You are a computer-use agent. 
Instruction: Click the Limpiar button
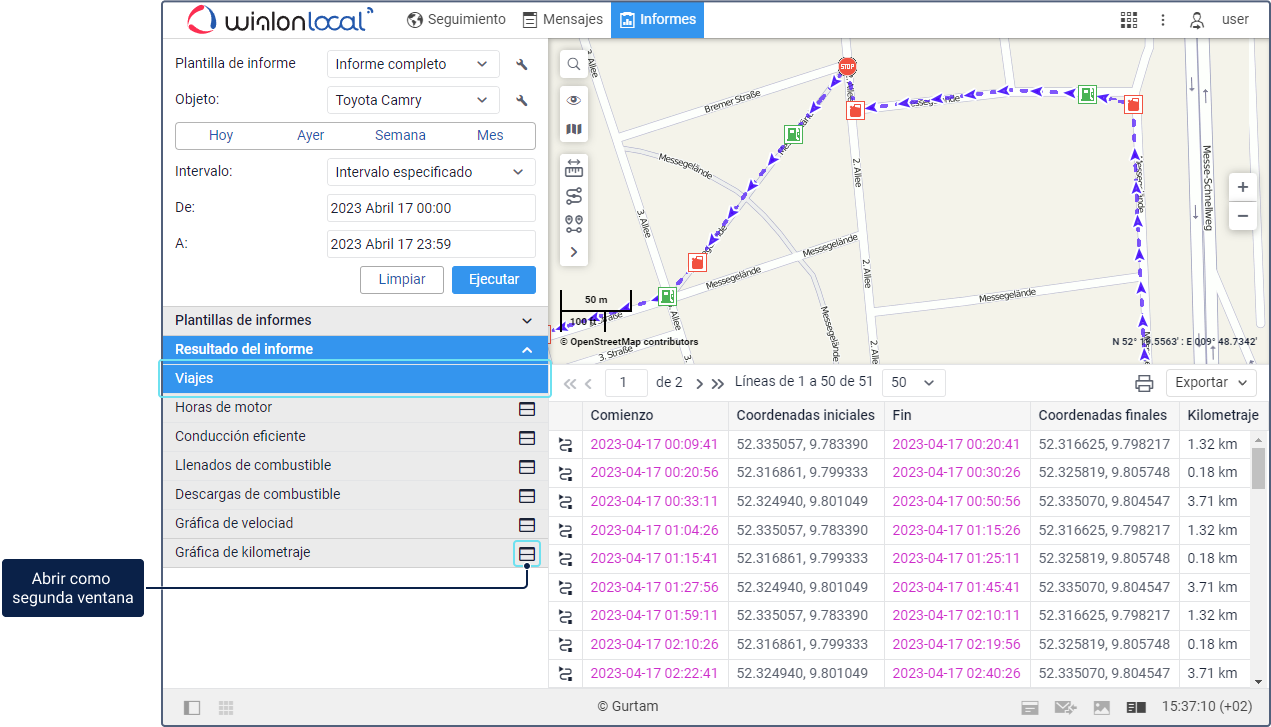tap(402, 280)
